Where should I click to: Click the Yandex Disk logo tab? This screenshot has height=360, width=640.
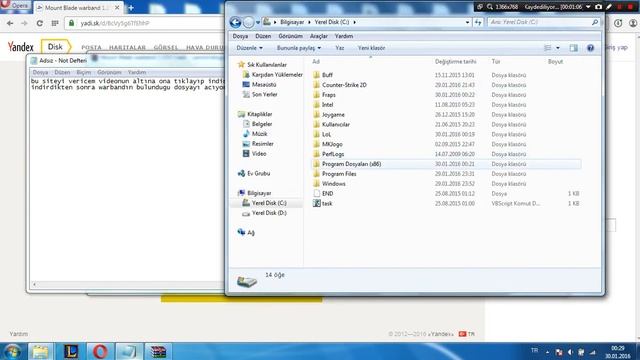click(56, 47)
